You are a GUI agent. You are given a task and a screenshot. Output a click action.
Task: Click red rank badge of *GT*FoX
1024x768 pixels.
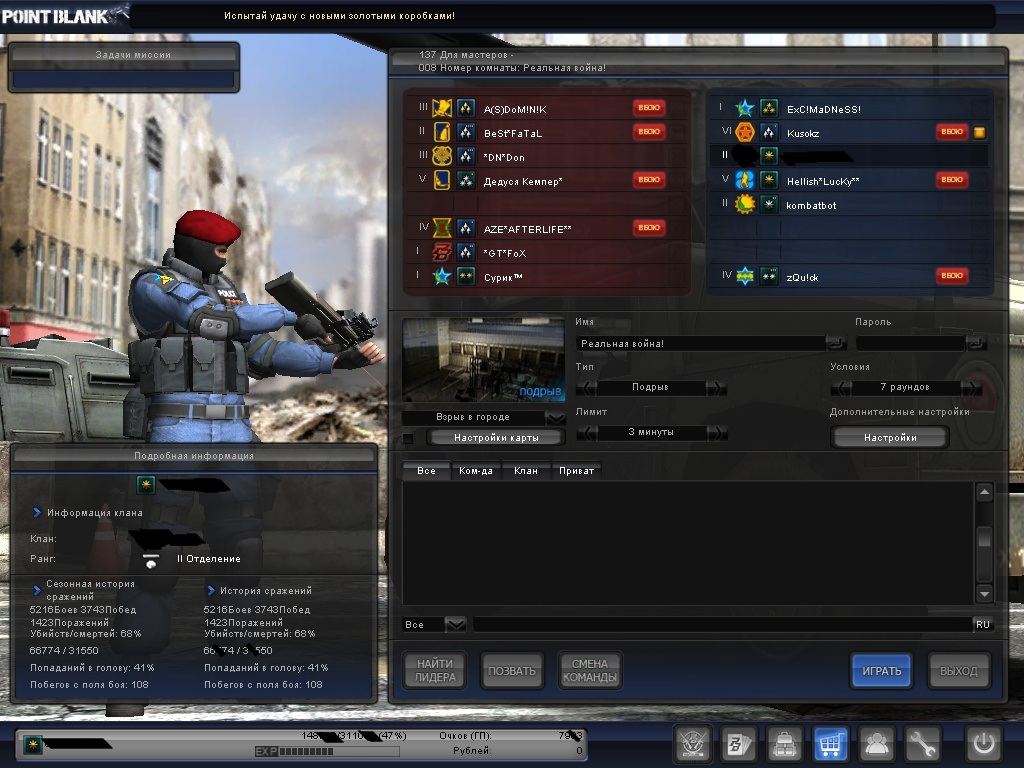pyautogui.click(x=442, y=252)
